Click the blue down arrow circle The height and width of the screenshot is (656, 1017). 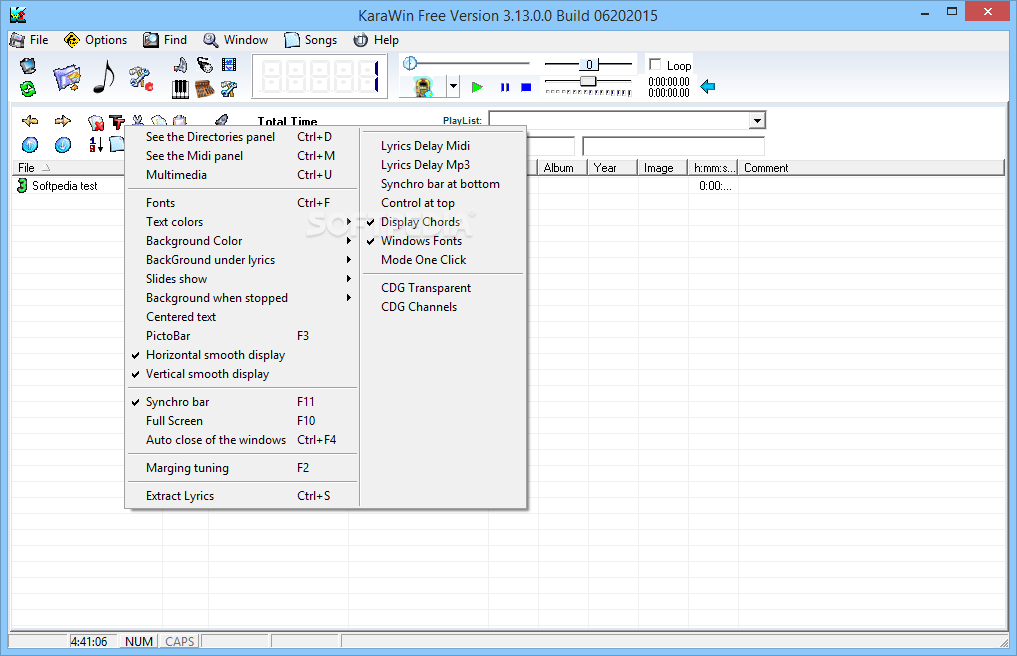[62, 145]
